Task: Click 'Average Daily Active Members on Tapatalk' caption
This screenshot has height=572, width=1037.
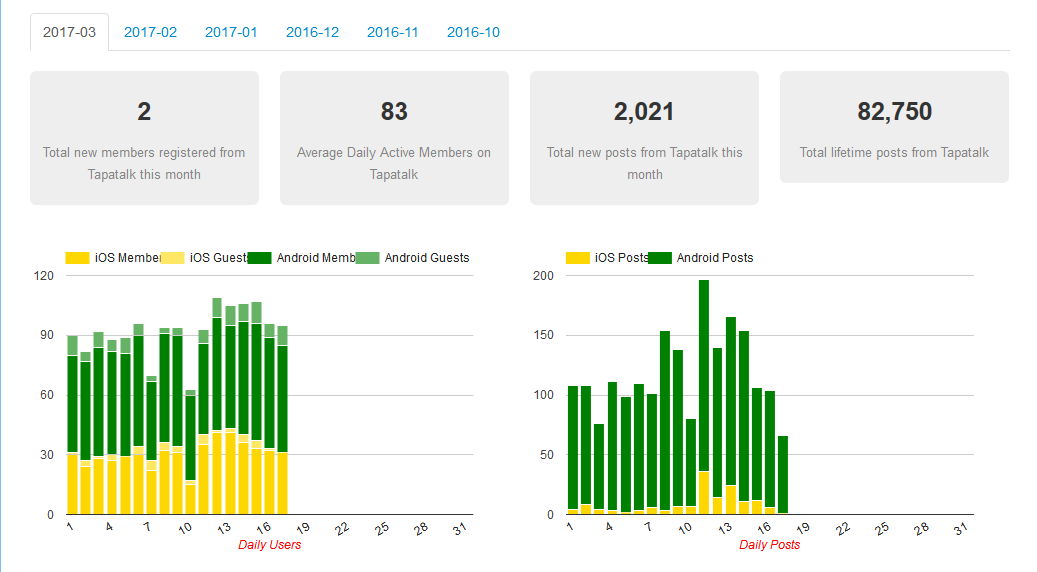Action: click(394, 163)
